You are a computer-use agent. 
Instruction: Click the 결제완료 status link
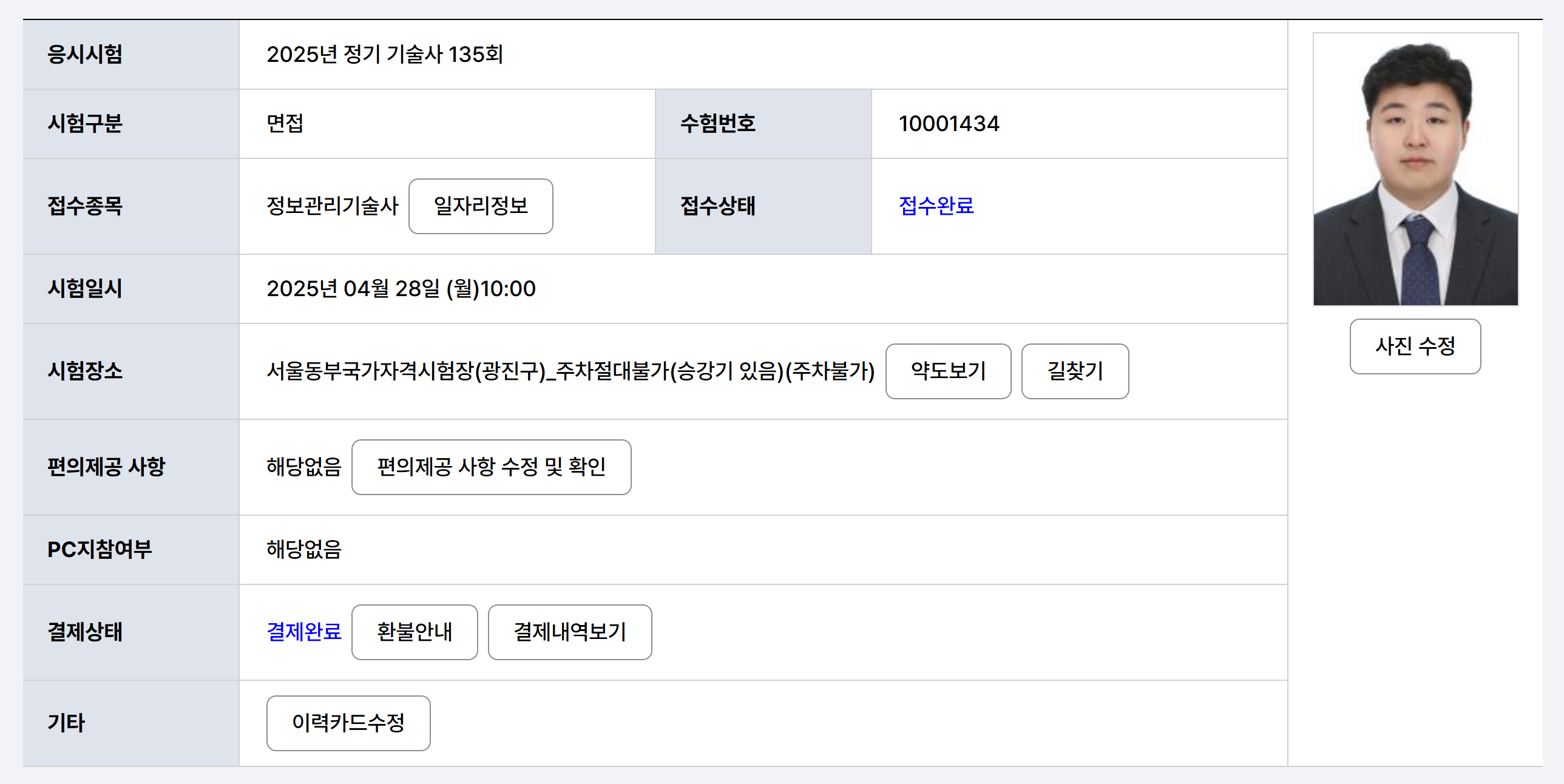(303, 632)
